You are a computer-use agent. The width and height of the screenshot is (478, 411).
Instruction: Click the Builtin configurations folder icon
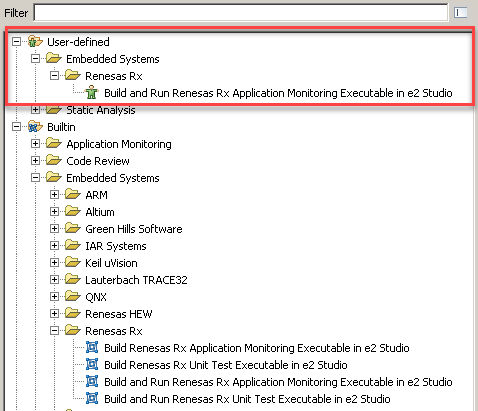(35, 127)
